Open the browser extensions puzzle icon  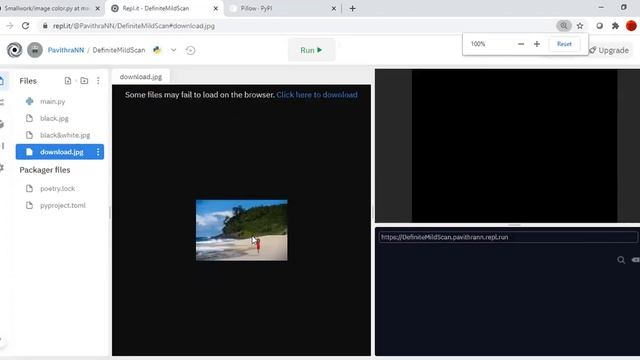point(615,26)
